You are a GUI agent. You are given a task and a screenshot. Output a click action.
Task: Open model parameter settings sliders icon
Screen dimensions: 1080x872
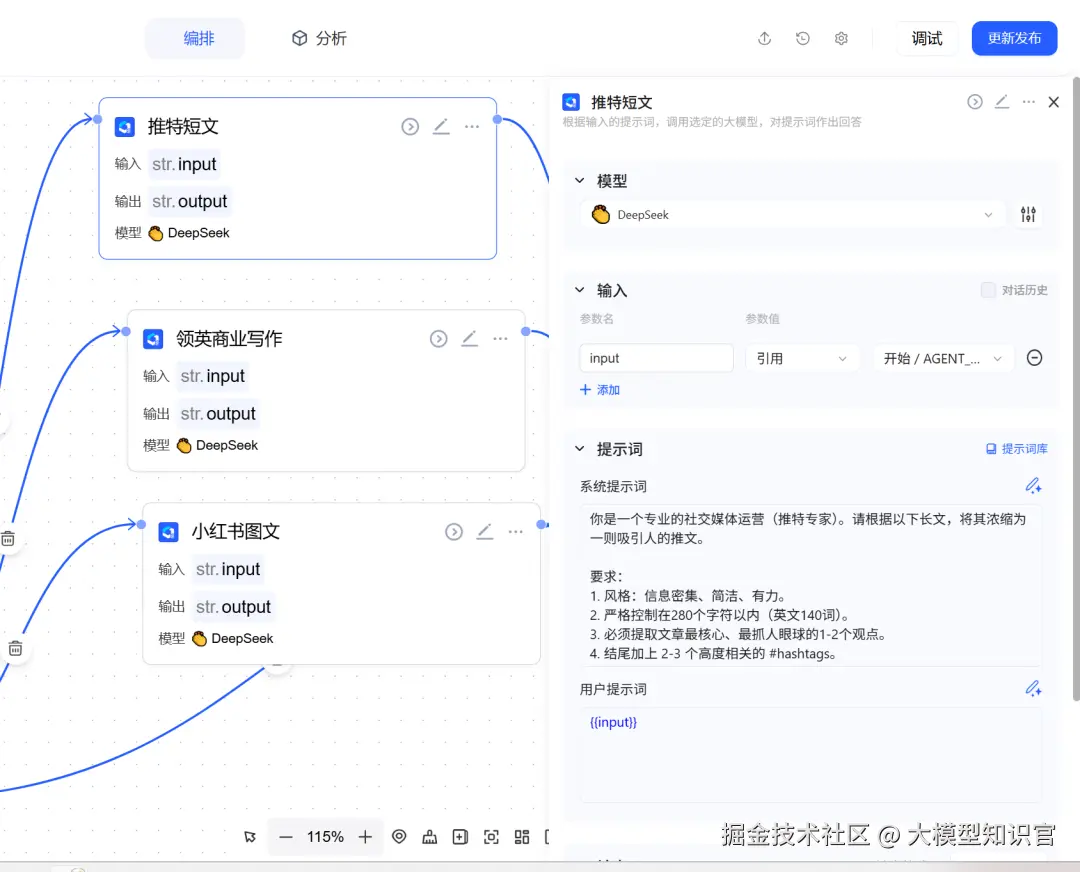[1028, 215]
